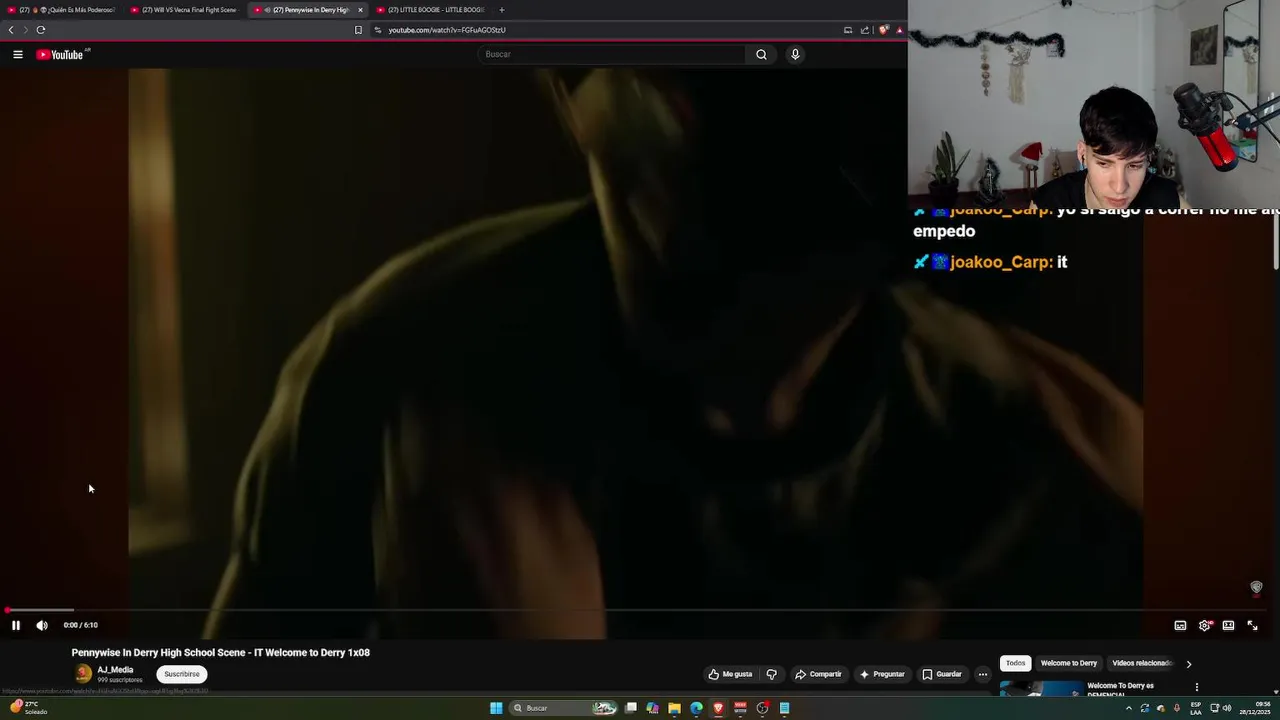Go forward with the browser forward arrow
Screen dimensions: 1280x720
(x=25, y=30)
